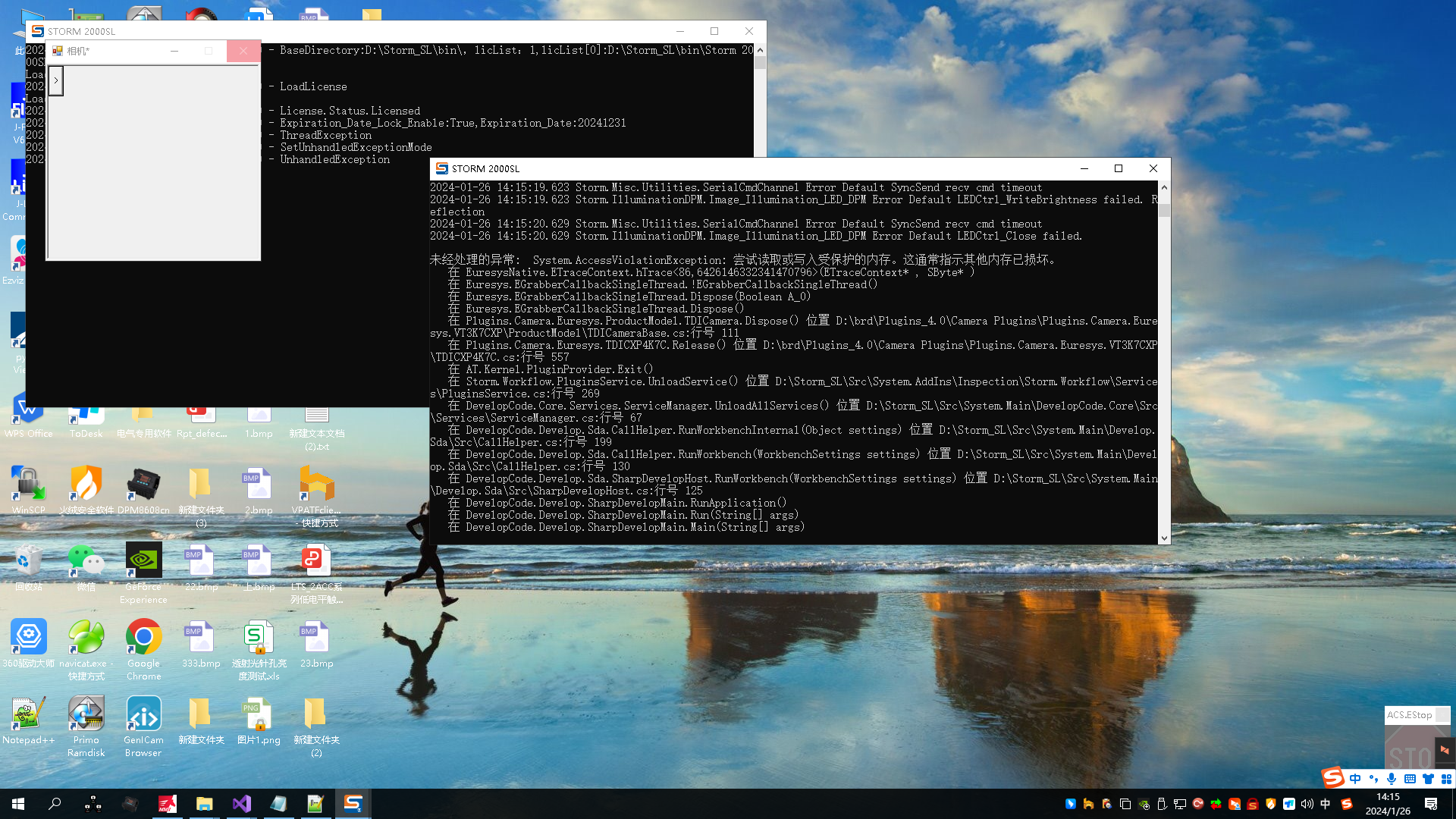1456x819 pixels.
Task: Select 新建文件夹 (2) folder on desktop
Action: pyautogui.click(x=316, y=726)
